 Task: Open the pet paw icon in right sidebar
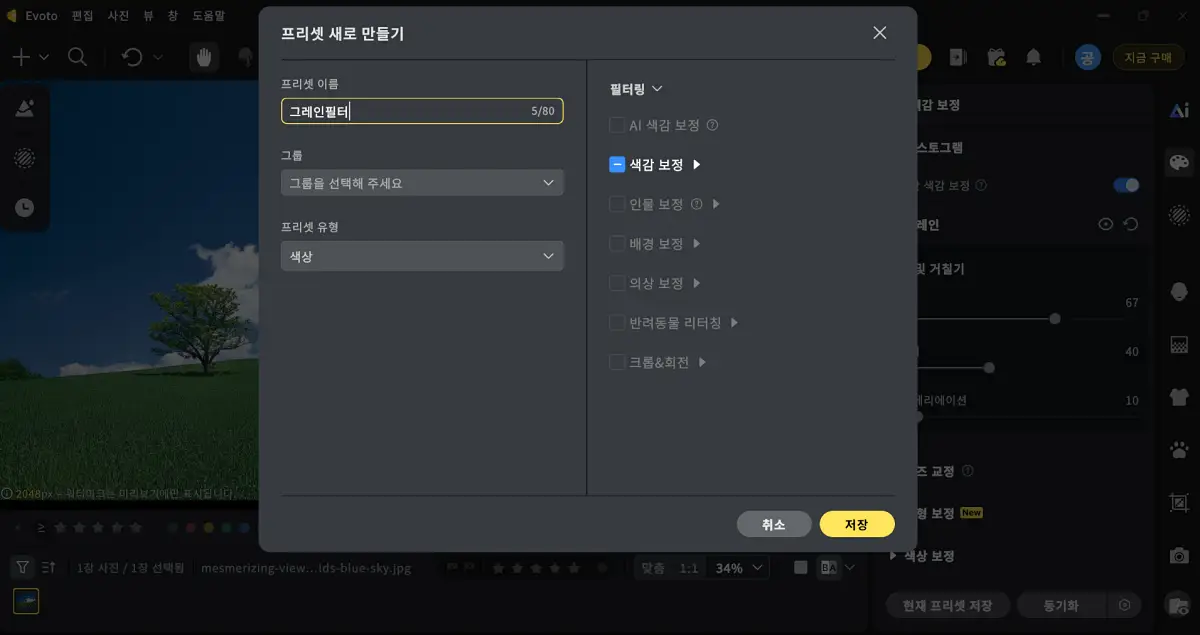point(1179,449)
